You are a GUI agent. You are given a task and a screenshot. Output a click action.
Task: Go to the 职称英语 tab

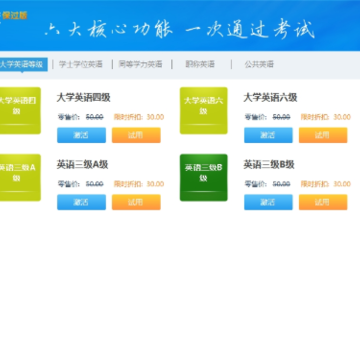point(200,64)
